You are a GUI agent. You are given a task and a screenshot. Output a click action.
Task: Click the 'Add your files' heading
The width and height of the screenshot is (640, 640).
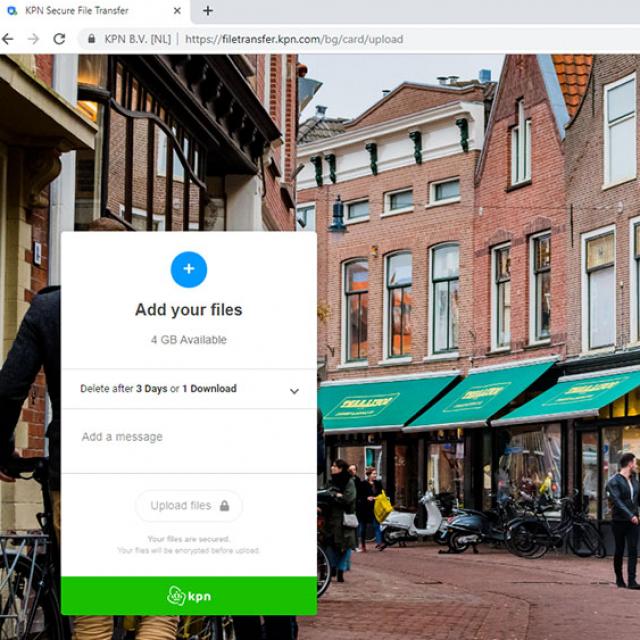[x=188, y=310]
